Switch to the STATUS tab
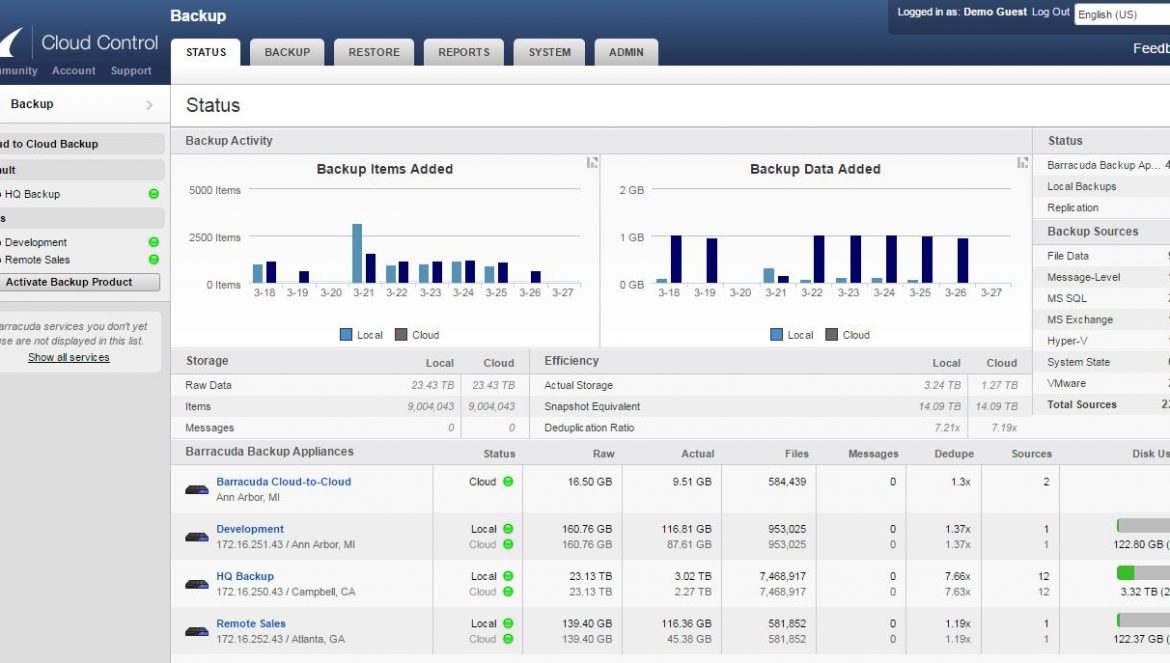The width and height of the screenshot is (1170, 663). (x=206, y=52)
